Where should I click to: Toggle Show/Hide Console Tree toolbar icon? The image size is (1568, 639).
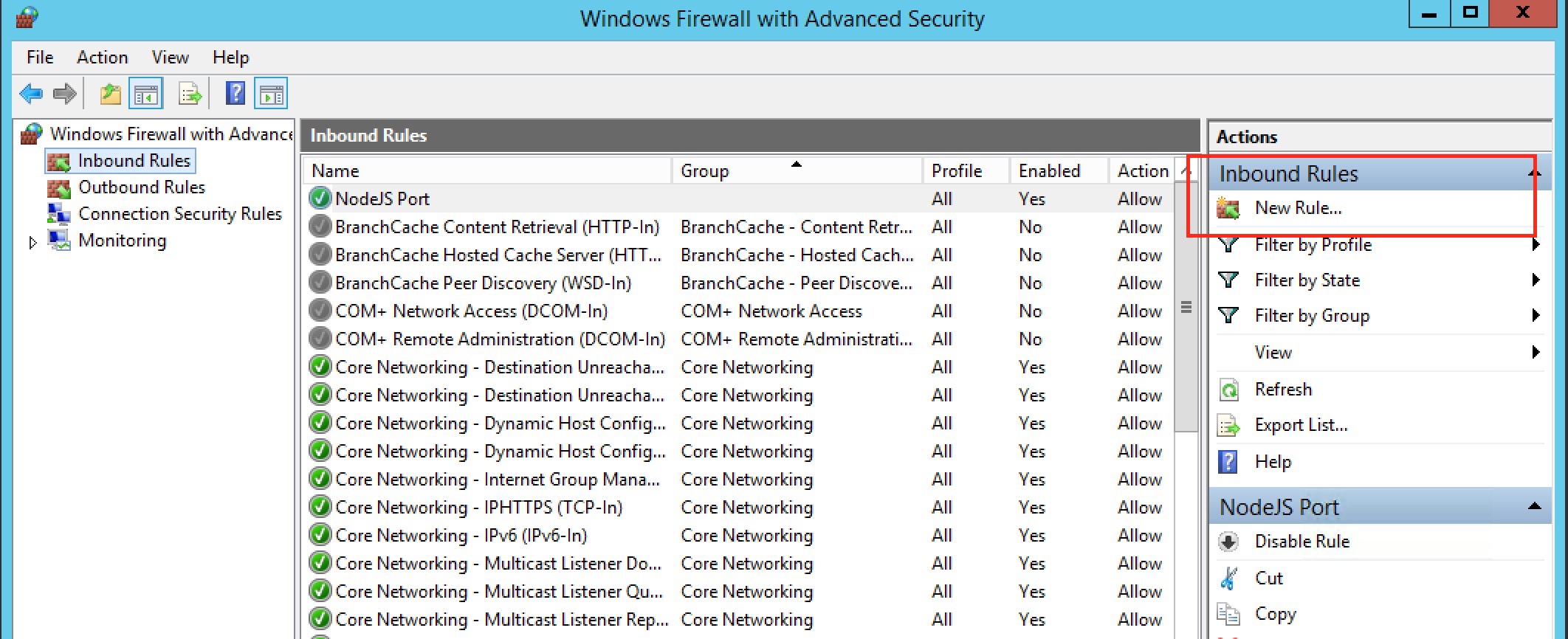pyautogui.click(x=145, y=94)
